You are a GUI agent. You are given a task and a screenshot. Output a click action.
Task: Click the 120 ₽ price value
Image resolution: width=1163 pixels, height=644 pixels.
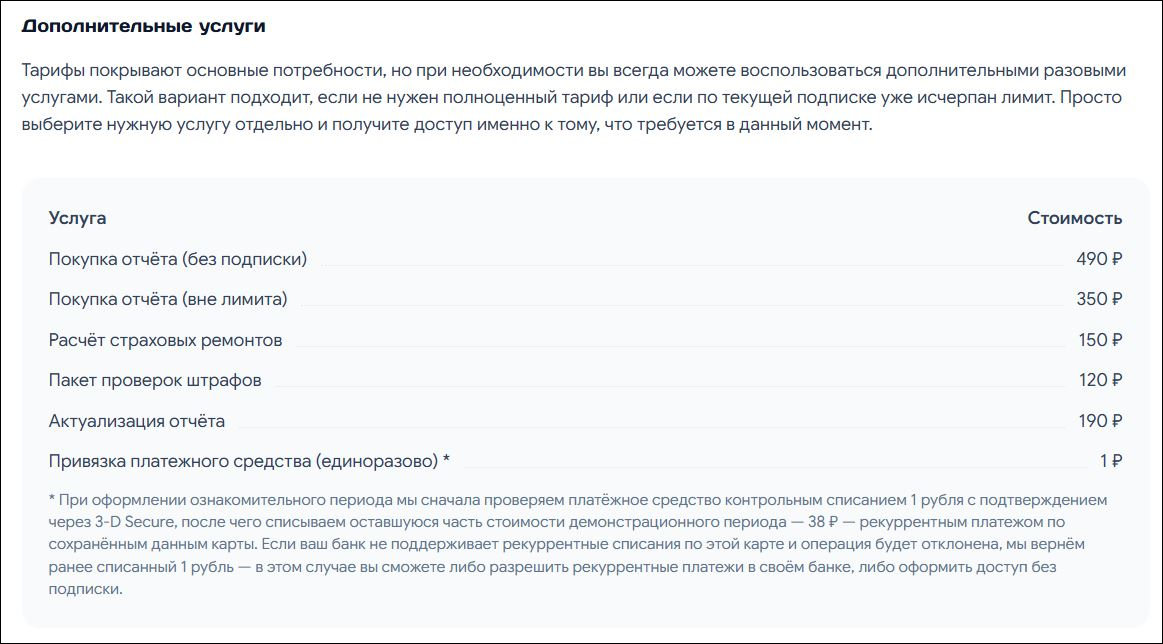pos(1099,381)
